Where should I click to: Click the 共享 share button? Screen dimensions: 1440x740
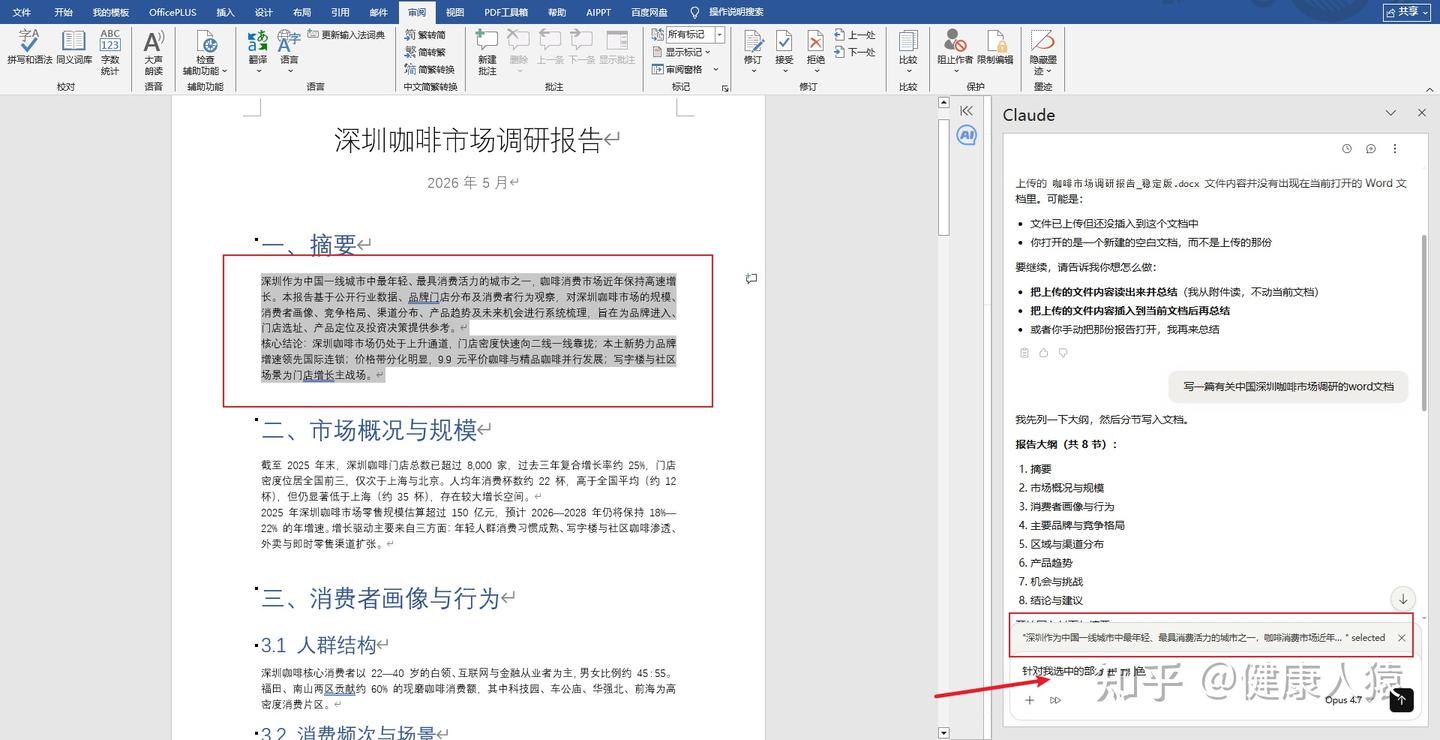pos(1407,12)
